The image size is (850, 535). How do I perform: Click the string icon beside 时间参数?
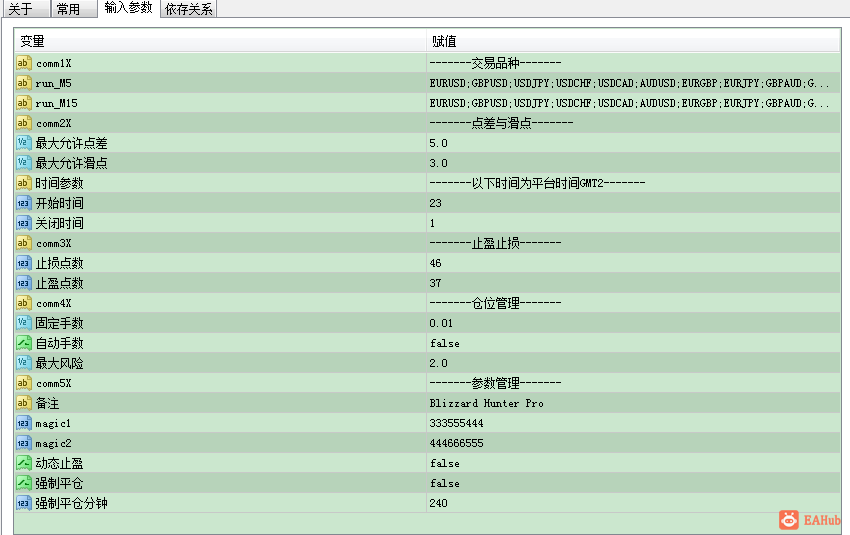pyautogui.click(x=23, y=183)
